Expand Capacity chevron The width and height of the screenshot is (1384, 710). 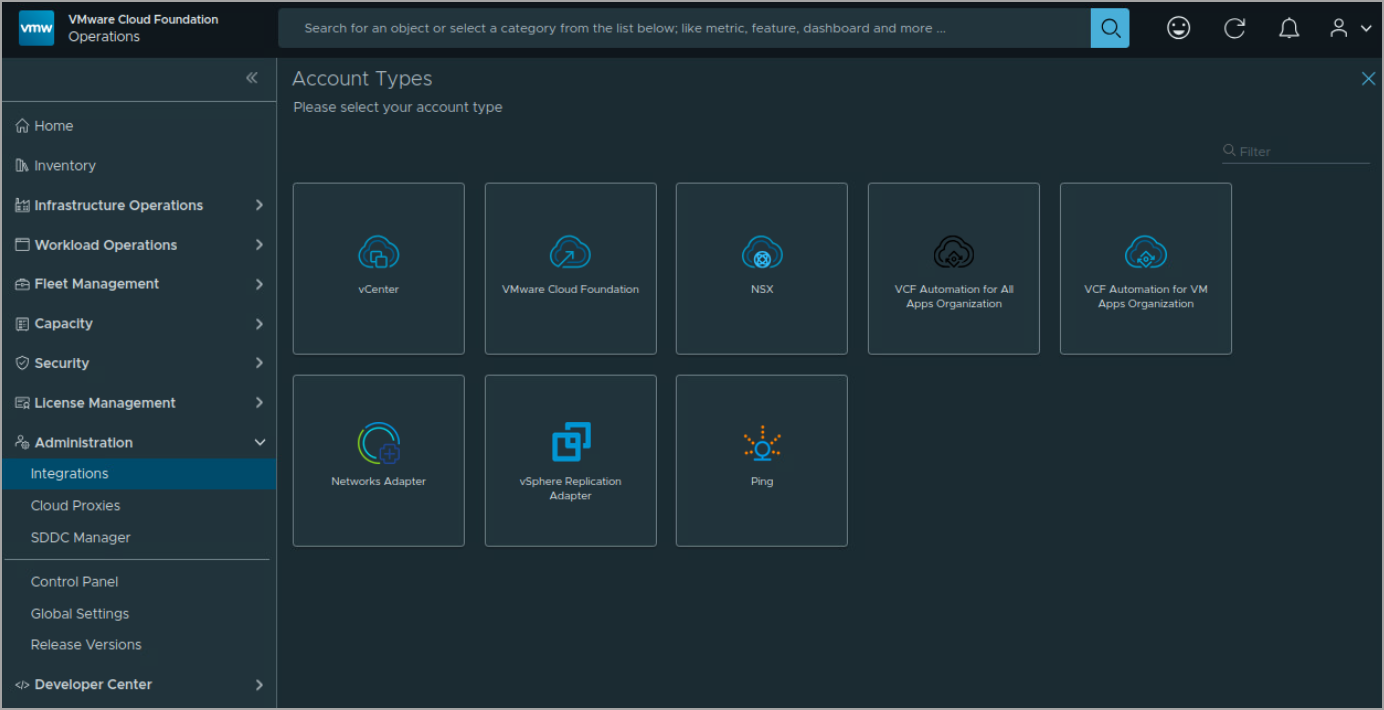tap(259, 324)
